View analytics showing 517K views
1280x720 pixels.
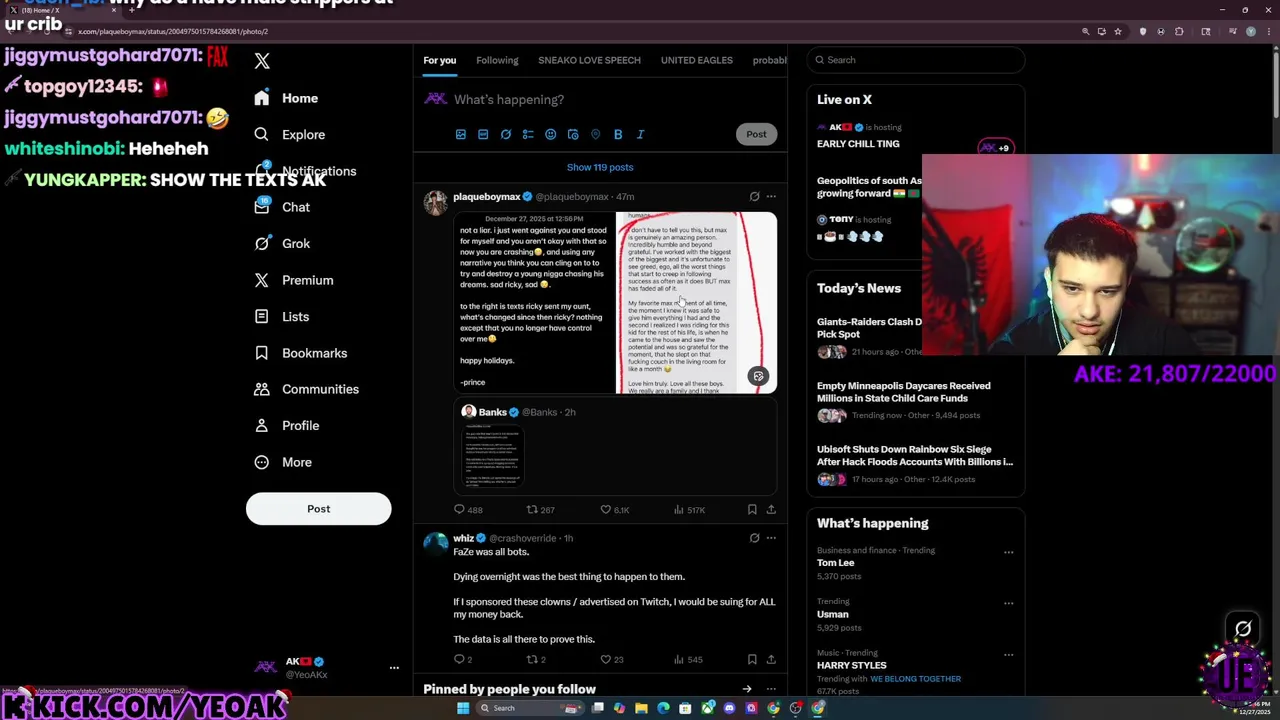coord(689,510)
